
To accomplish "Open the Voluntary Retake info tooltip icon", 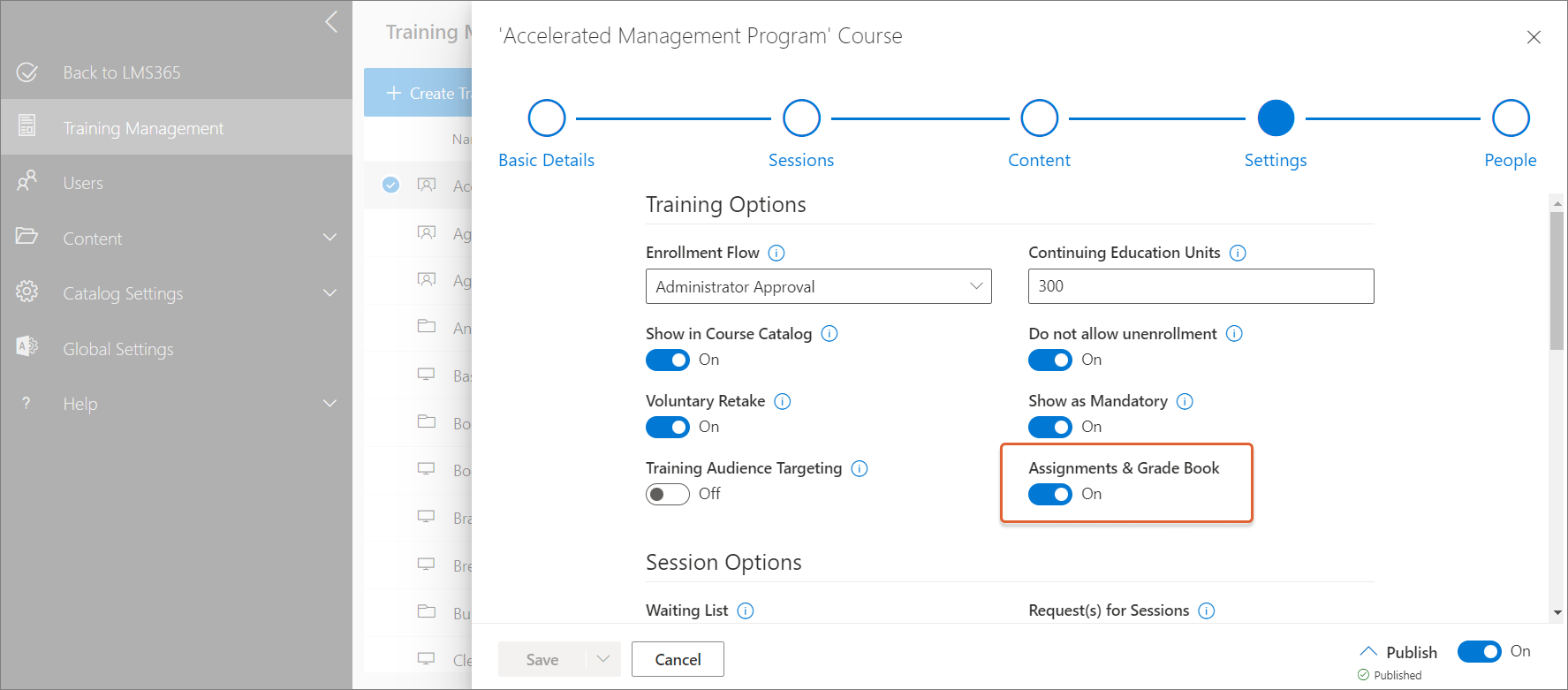I will pyautogui.click(x=783, y=401).
